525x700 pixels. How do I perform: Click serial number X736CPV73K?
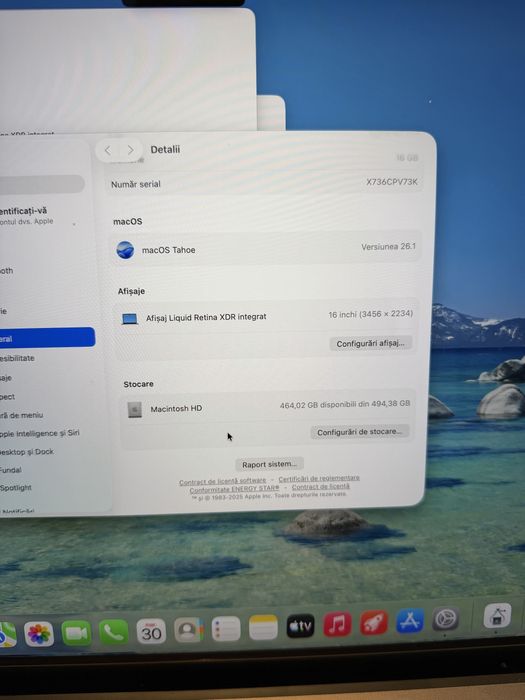(x=392, y=182)
